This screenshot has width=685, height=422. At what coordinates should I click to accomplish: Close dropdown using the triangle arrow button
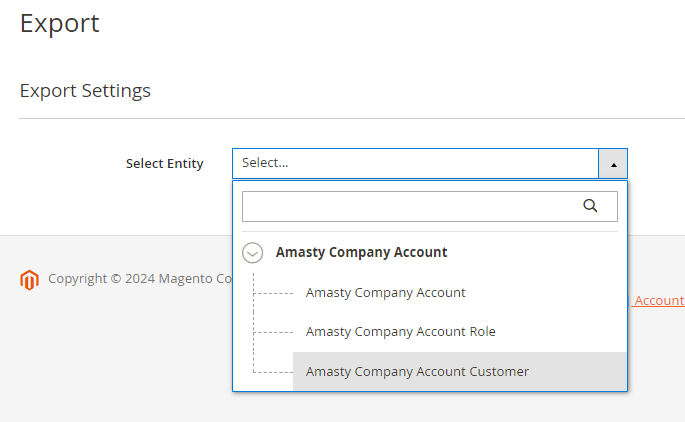point(613,163)
